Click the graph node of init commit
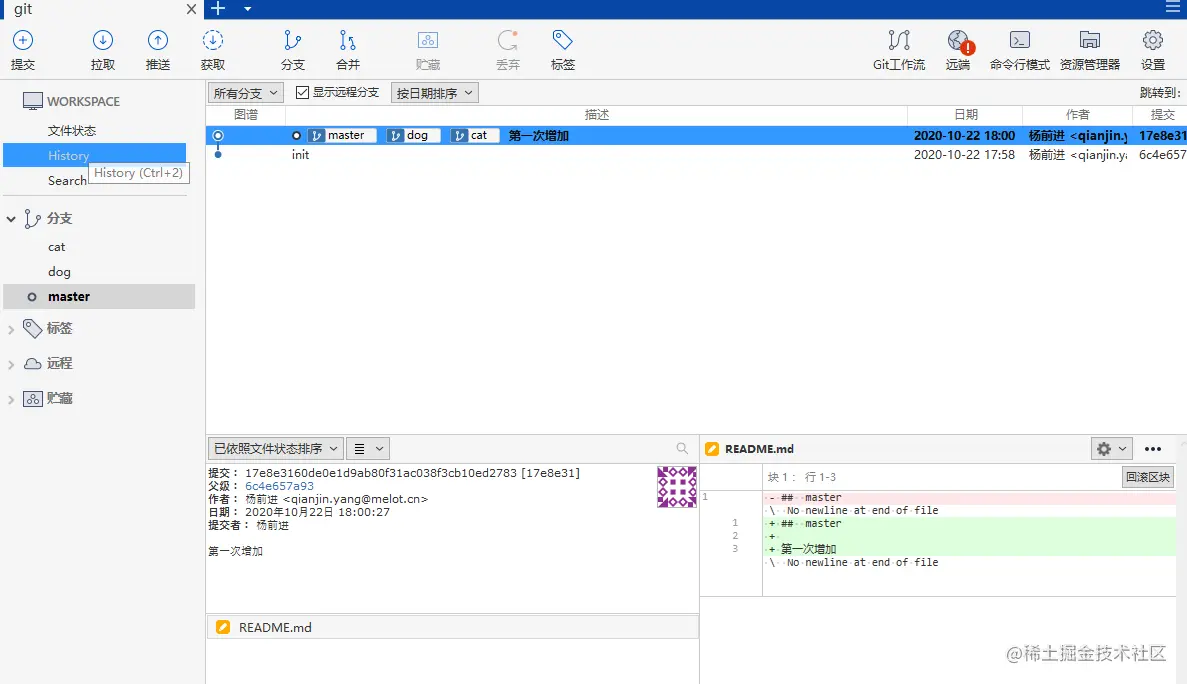Screen dimensions: 1187x684 [x=218, y=154]
